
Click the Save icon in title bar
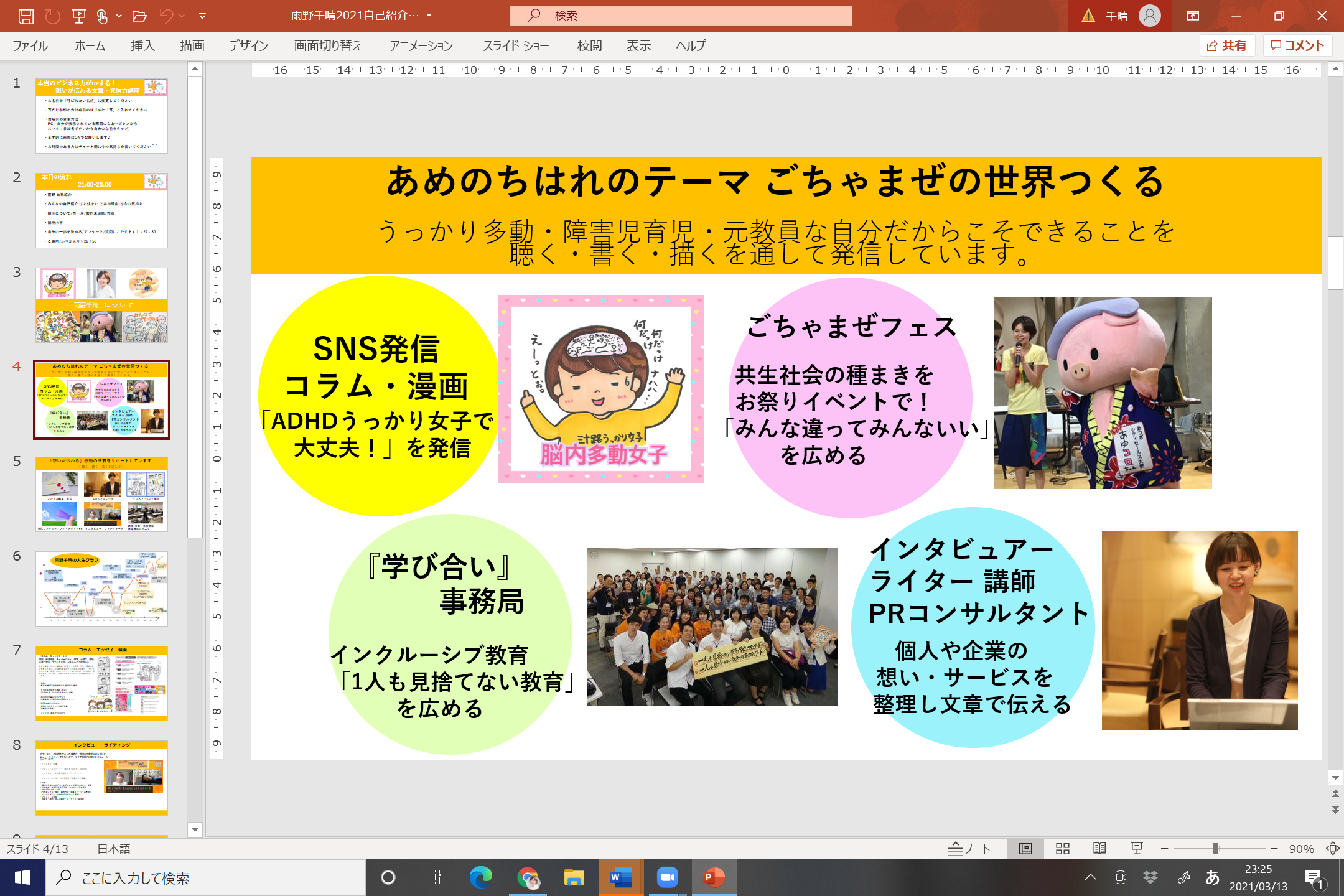(x=26, y=16)
